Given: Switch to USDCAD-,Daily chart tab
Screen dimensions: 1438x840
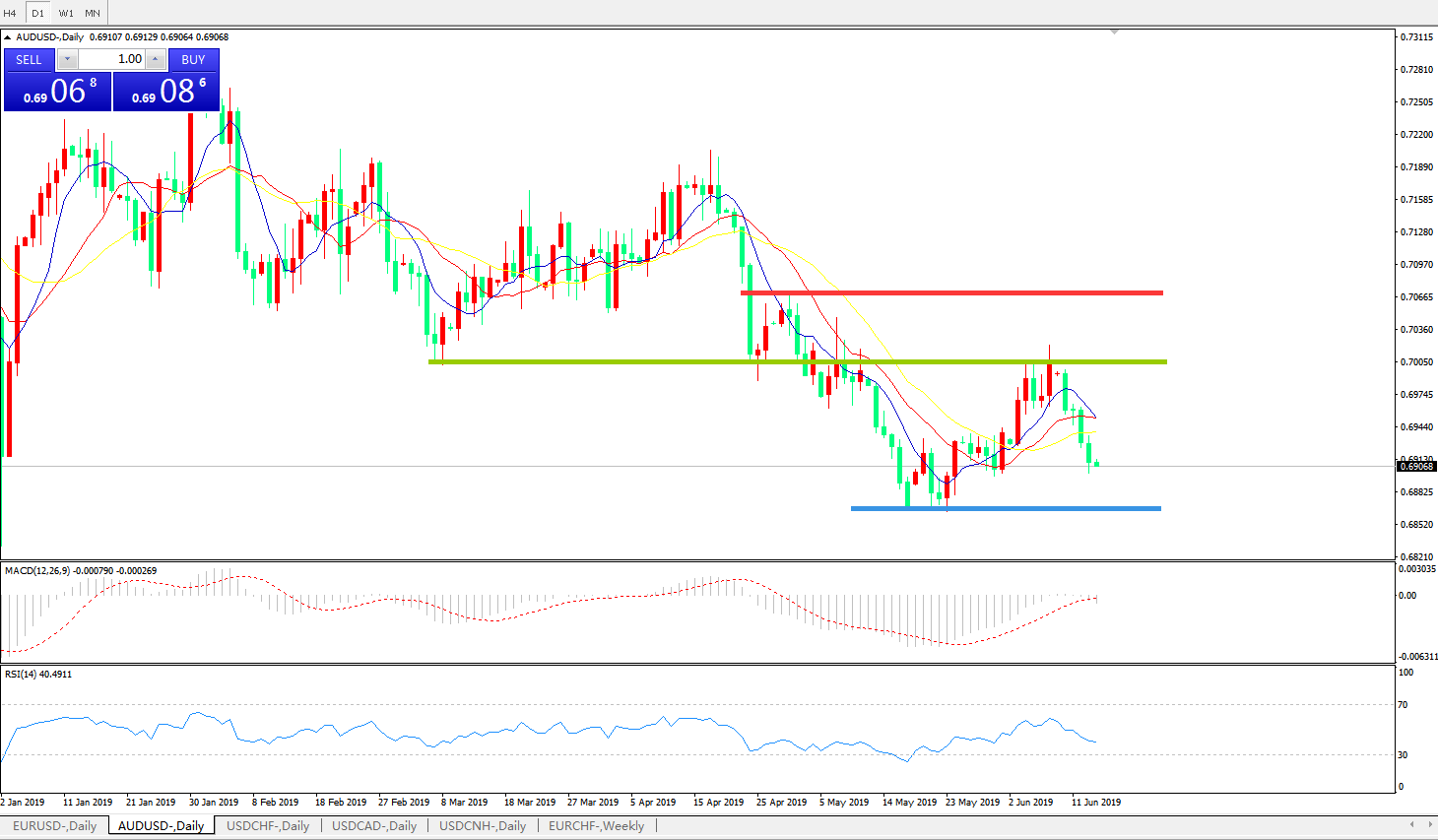Looking at the screenshot, I should (374, 826).
